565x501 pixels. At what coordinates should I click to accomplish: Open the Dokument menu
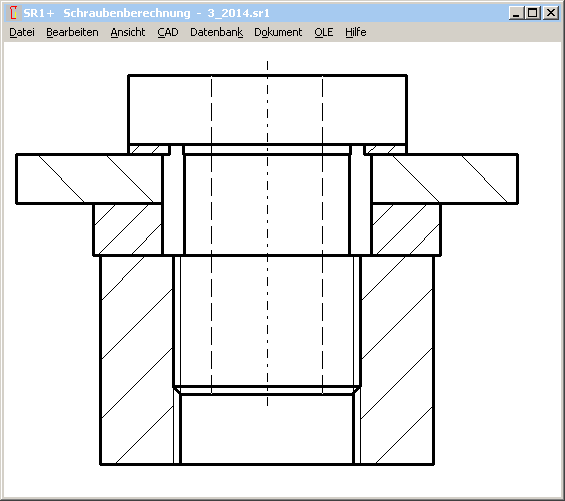[x=278, y=32]
